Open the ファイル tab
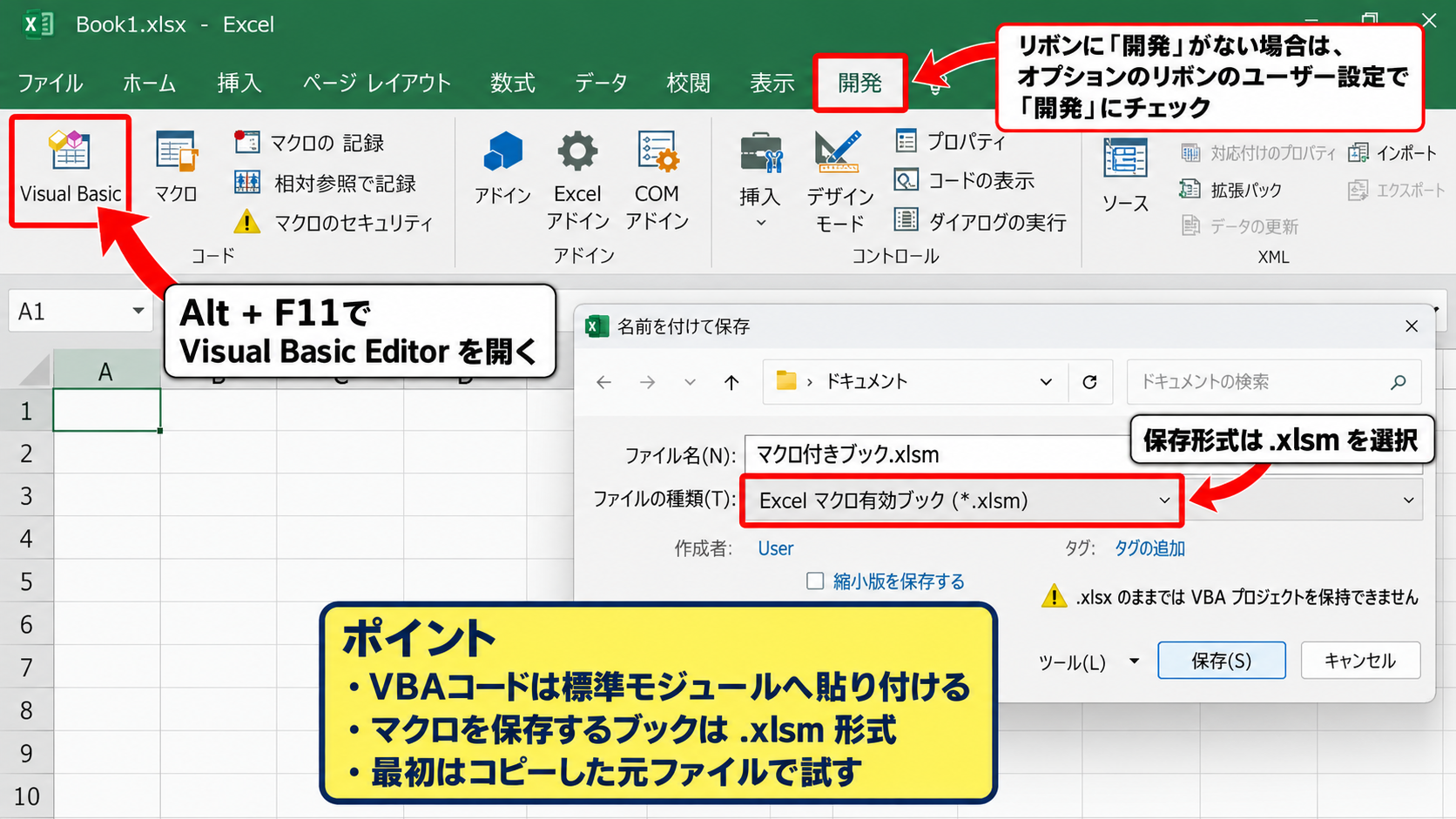The width and height of the screenshot is (1456, 819). [51, 83]
